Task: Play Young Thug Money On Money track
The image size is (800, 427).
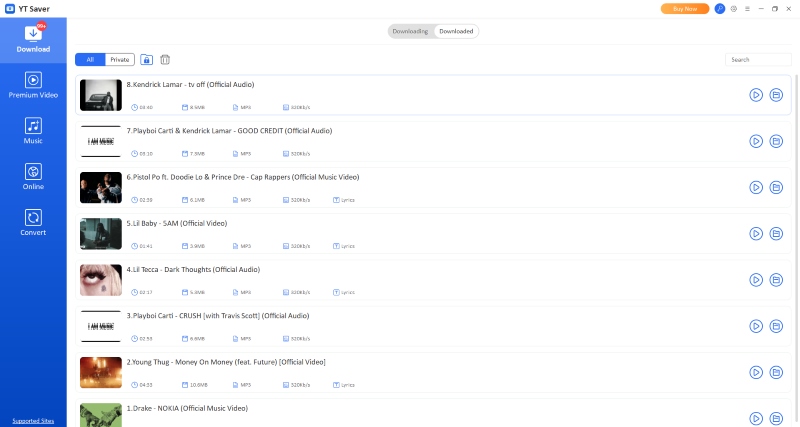Action: click(756, 372)
